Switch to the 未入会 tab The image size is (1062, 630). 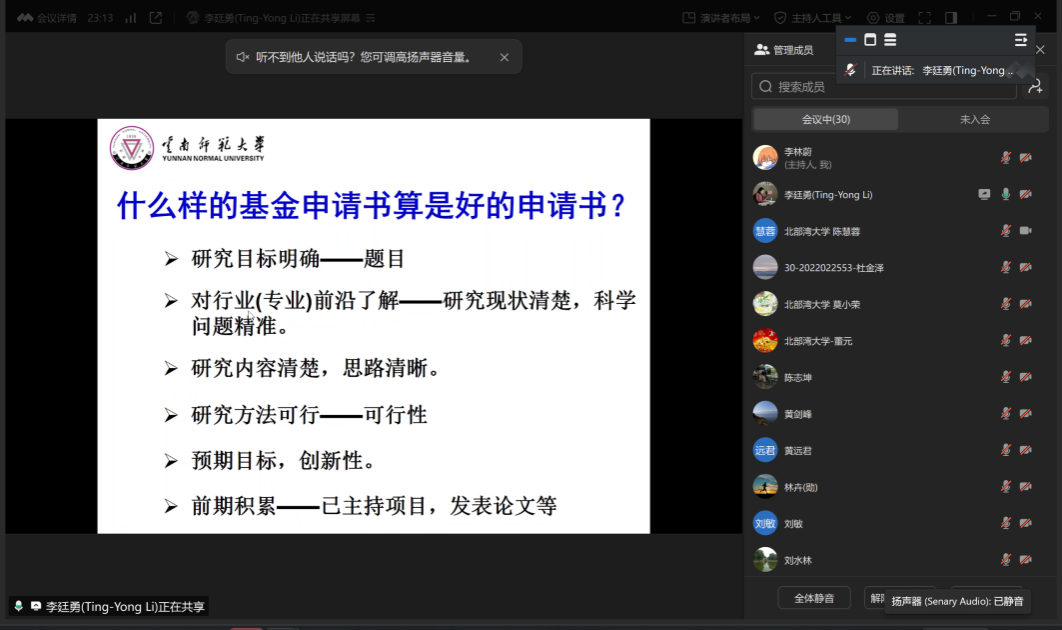click(974, 119)
